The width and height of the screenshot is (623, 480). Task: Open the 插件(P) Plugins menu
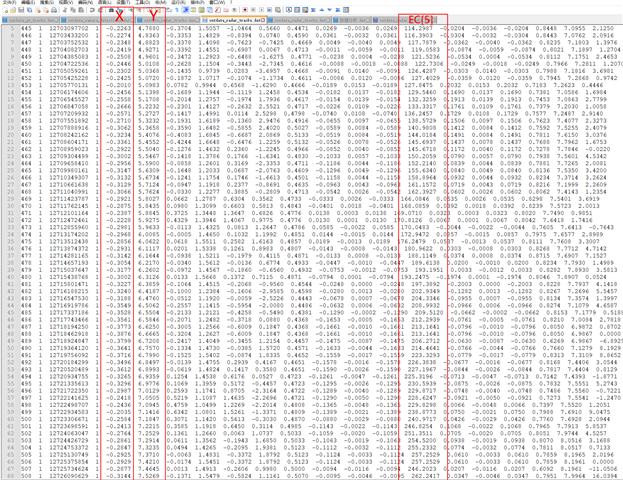[195, 2]
